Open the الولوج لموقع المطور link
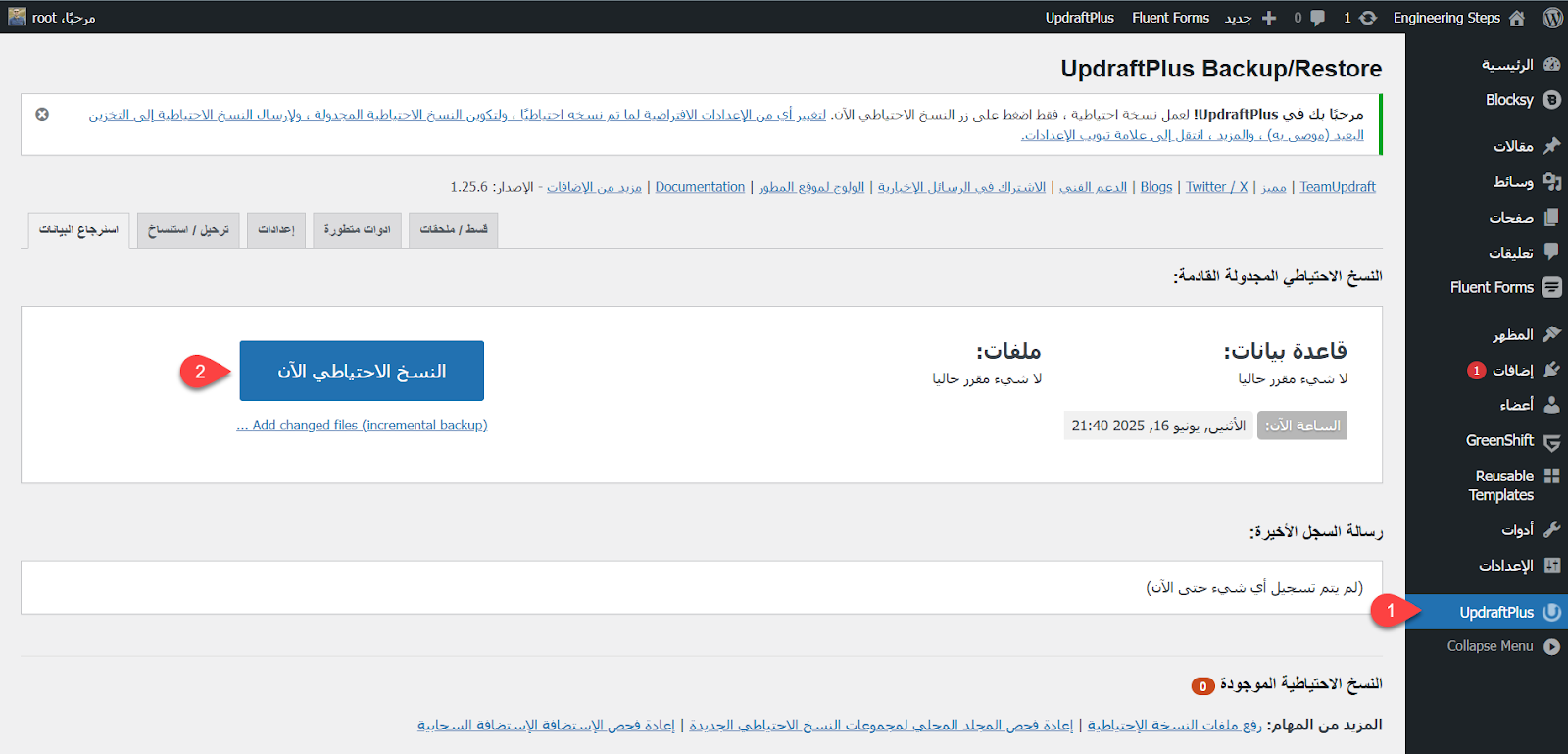 [x=811, y=187]
